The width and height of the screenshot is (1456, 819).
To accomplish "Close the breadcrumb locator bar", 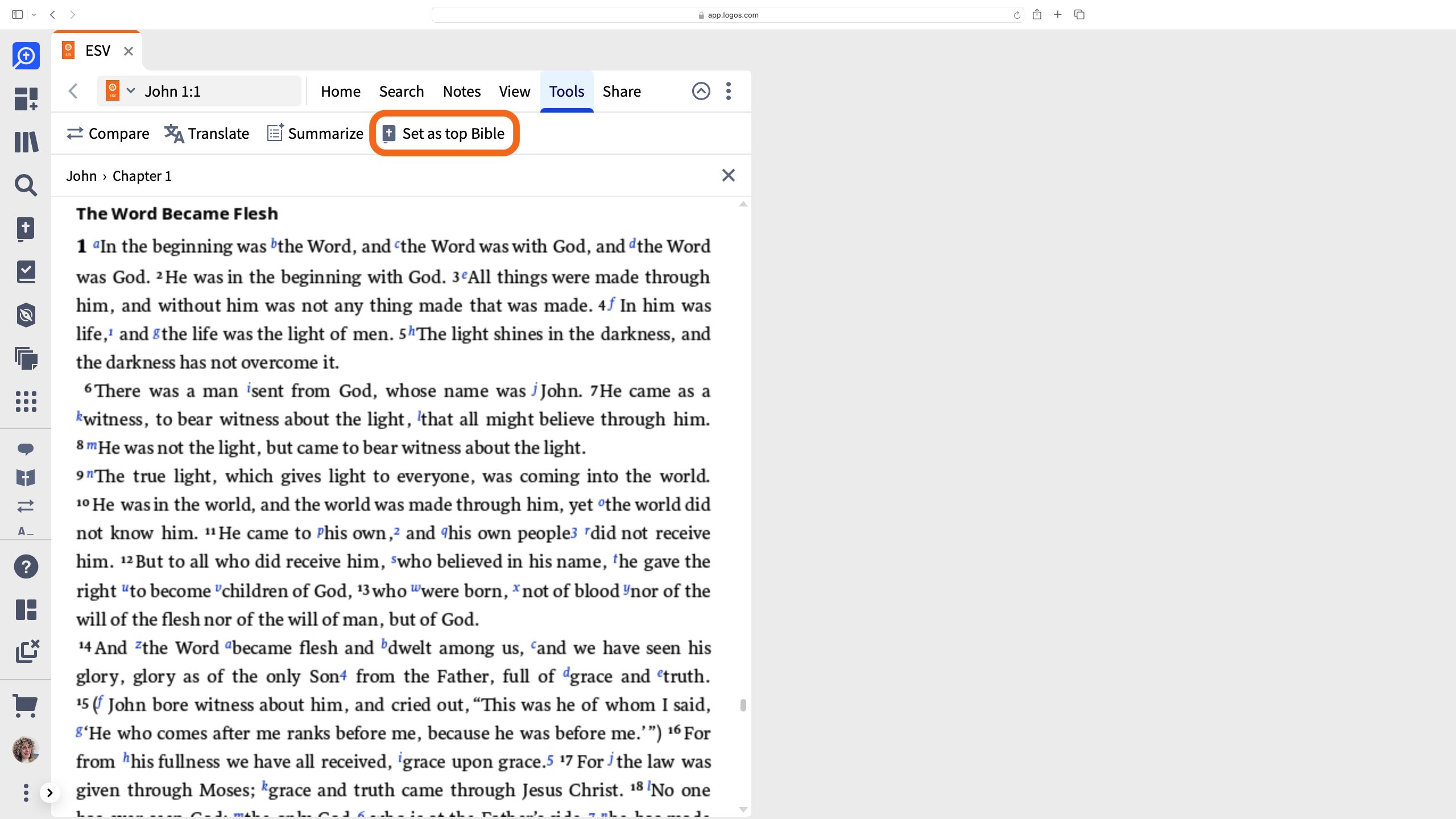I will click(729, 175).
